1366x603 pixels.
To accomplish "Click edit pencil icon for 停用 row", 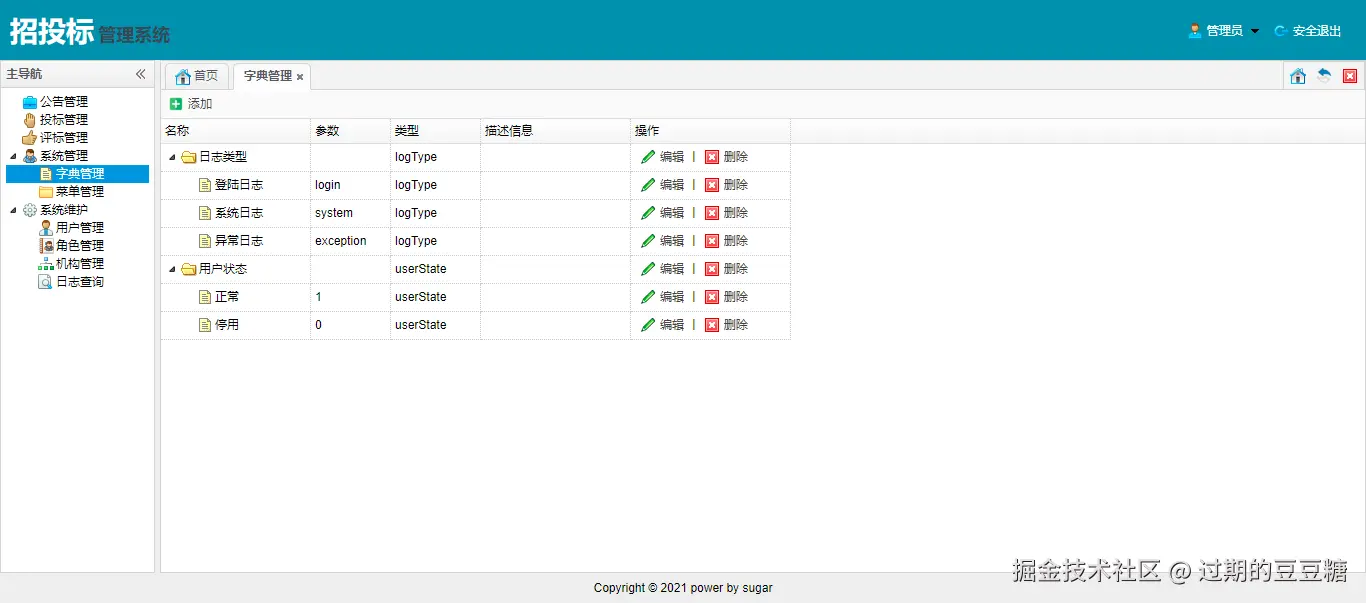I will [648, 325].
